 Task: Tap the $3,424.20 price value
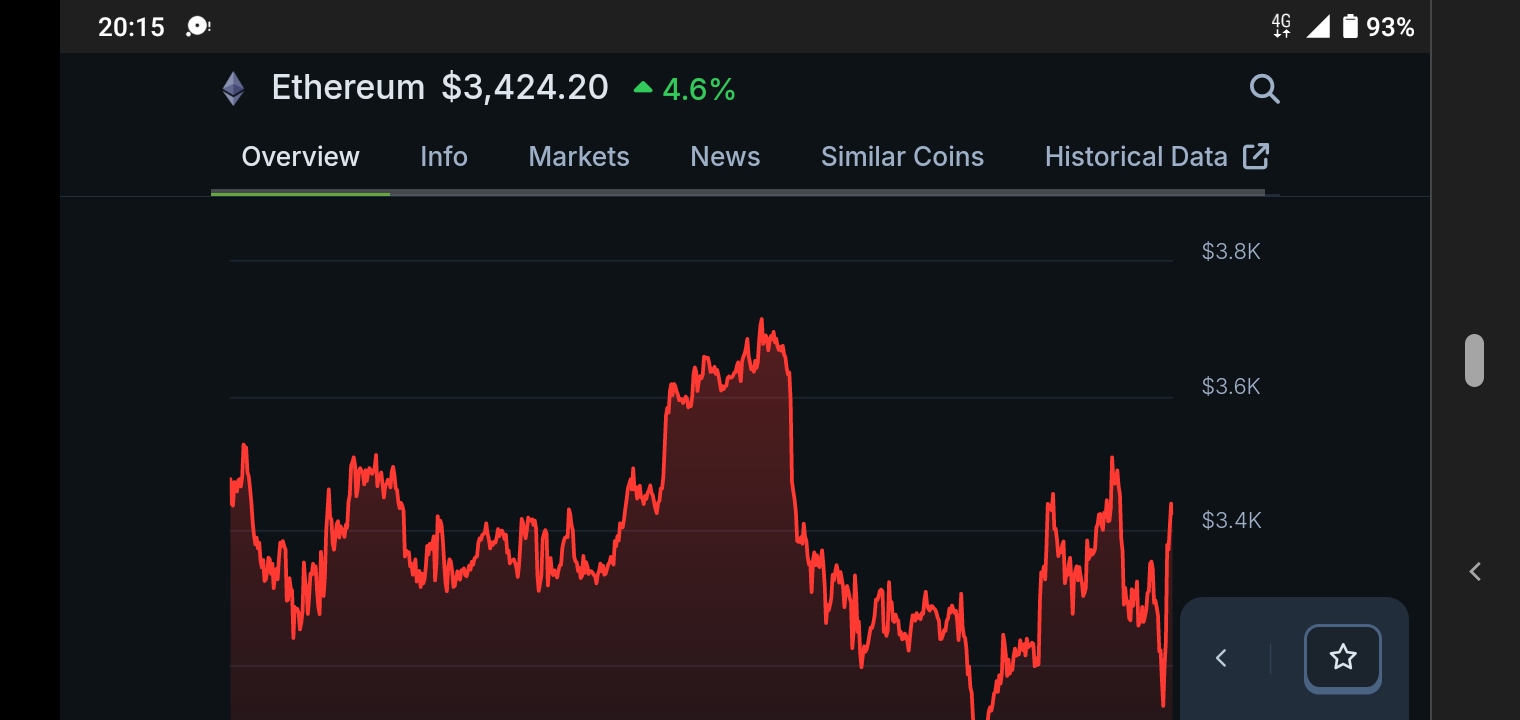(525, 88)
